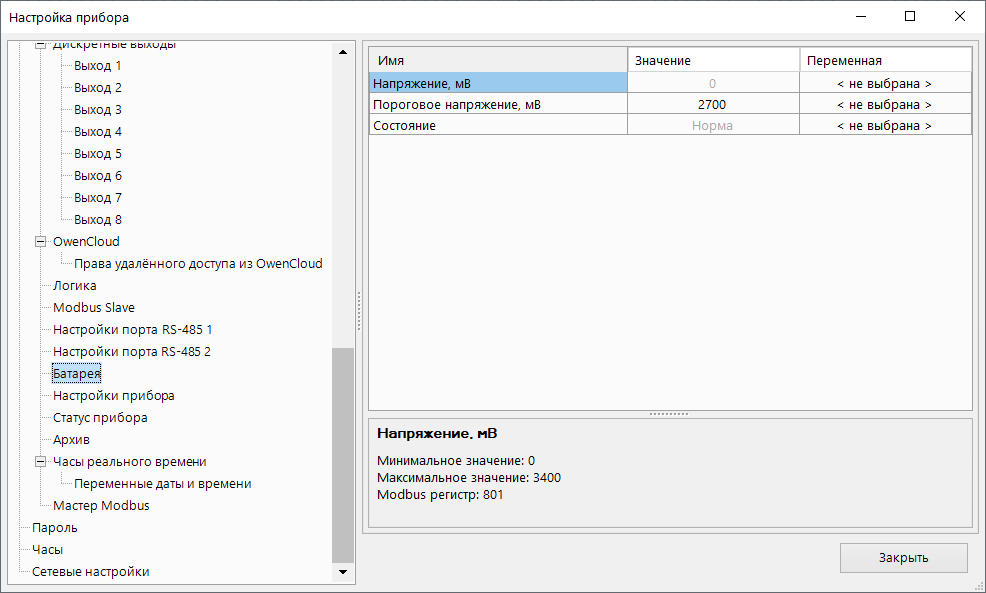The height and width of the screenshot is (593, 986).
Task: Click the Имя column header
Action: click(498, 61)
